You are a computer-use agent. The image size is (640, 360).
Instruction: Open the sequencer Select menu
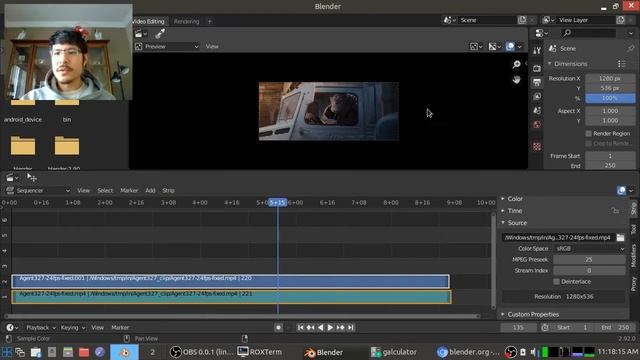pos(105,191)
